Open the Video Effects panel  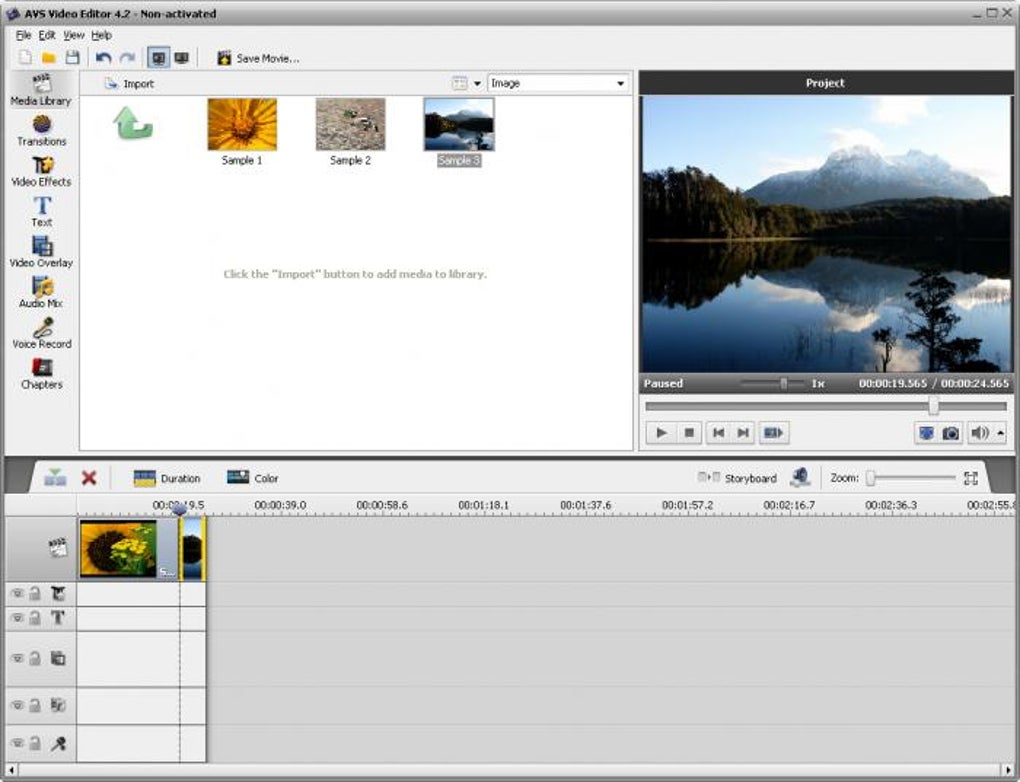tap(41, 170)
